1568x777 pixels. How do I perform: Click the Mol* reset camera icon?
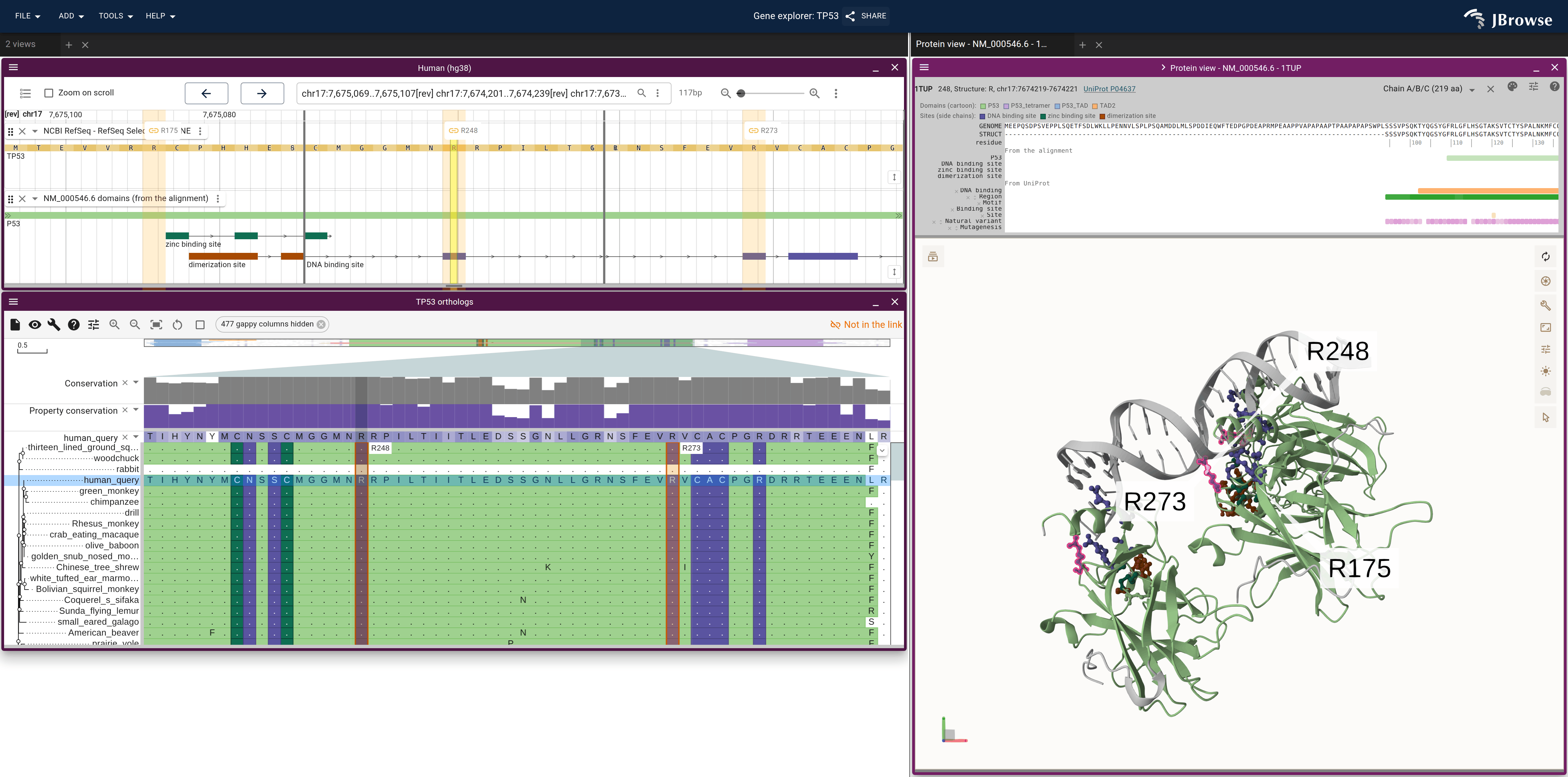pos(1546,257)
